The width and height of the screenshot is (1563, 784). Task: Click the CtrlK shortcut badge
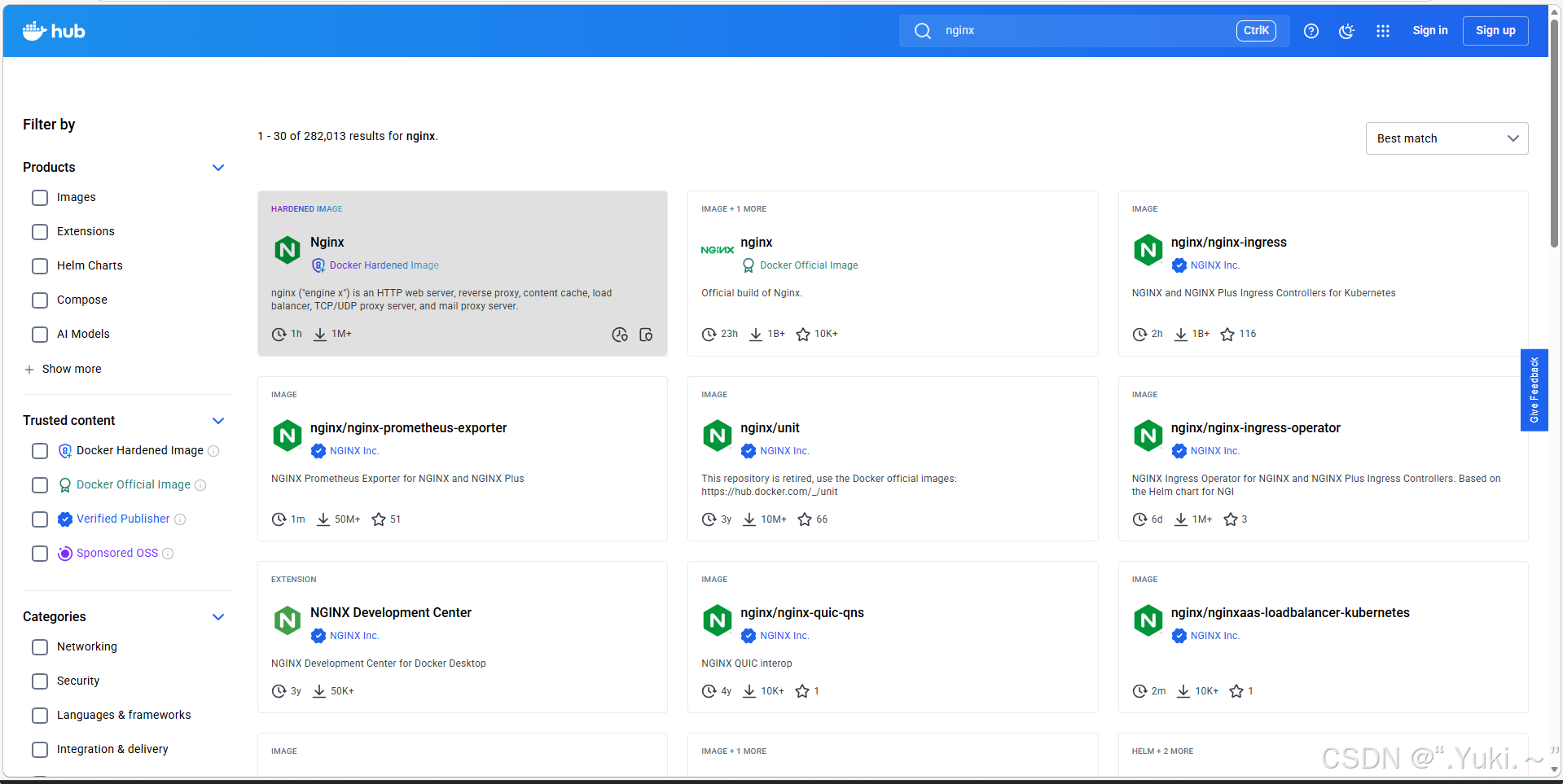point(1256,31)
